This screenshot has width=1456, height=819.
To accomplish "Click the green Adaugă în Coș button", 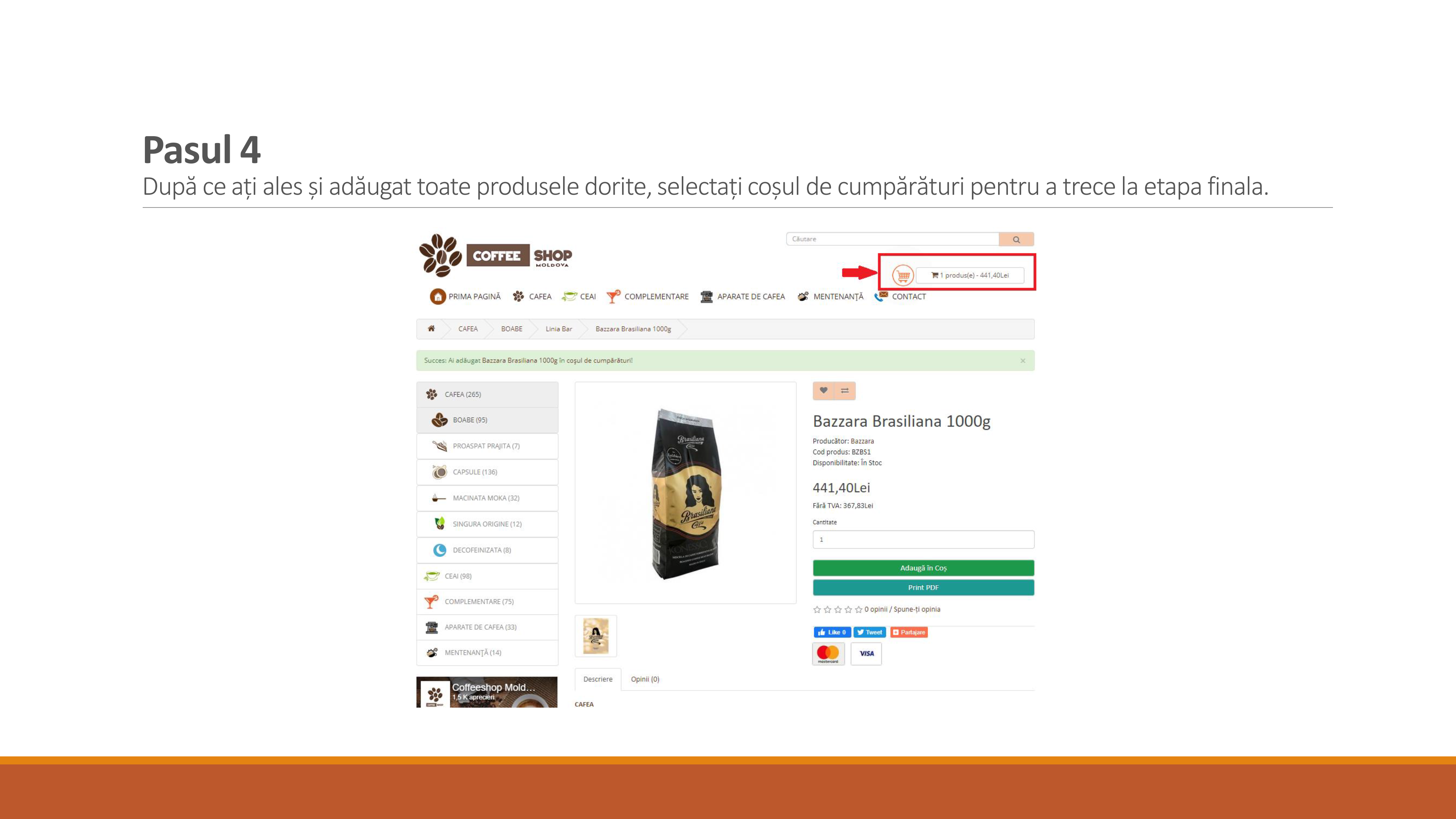I will tap(923, 568).
